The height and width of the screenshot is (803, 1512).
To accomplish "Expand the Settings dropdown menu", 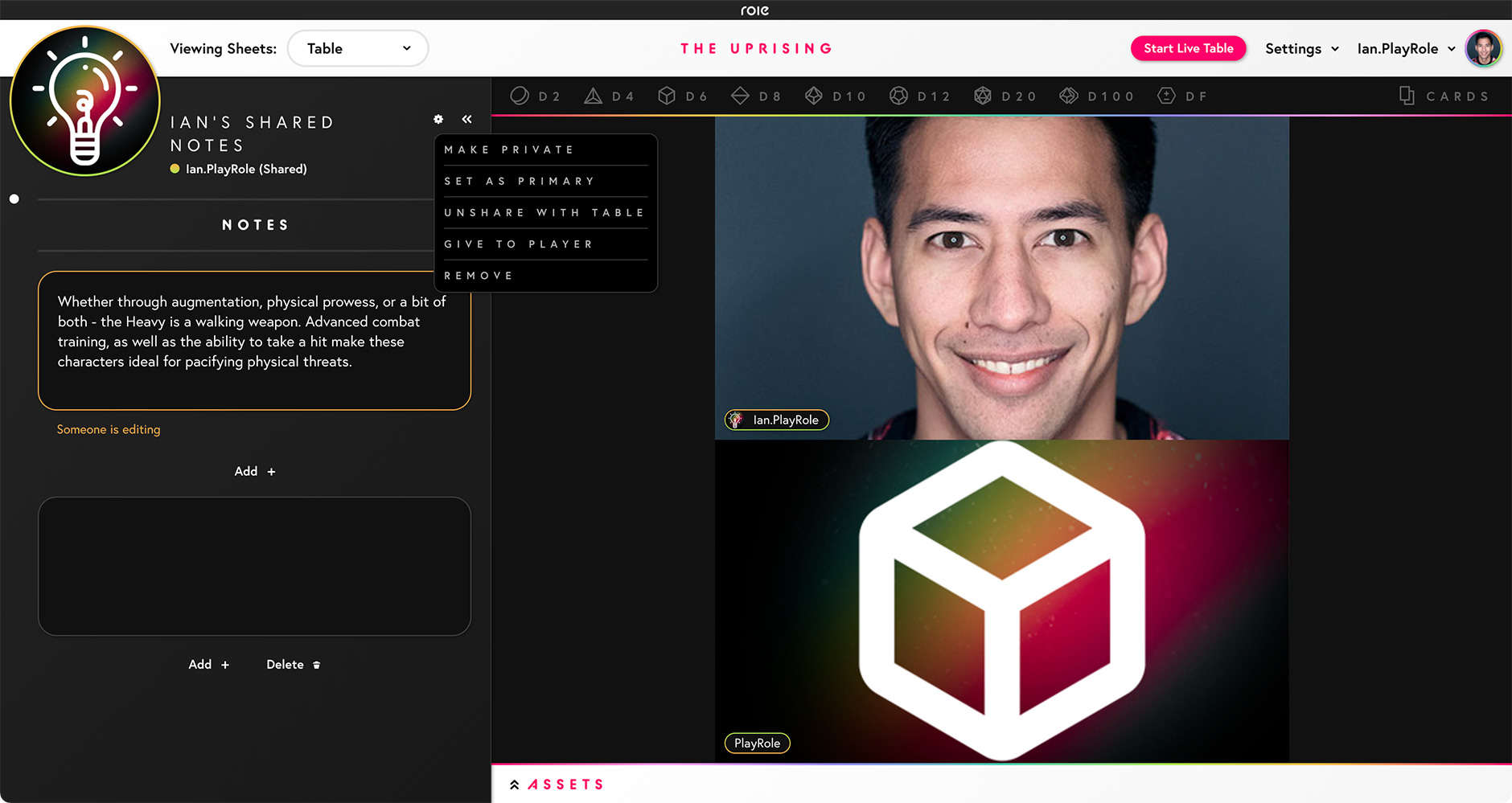I will point(1301,48).
